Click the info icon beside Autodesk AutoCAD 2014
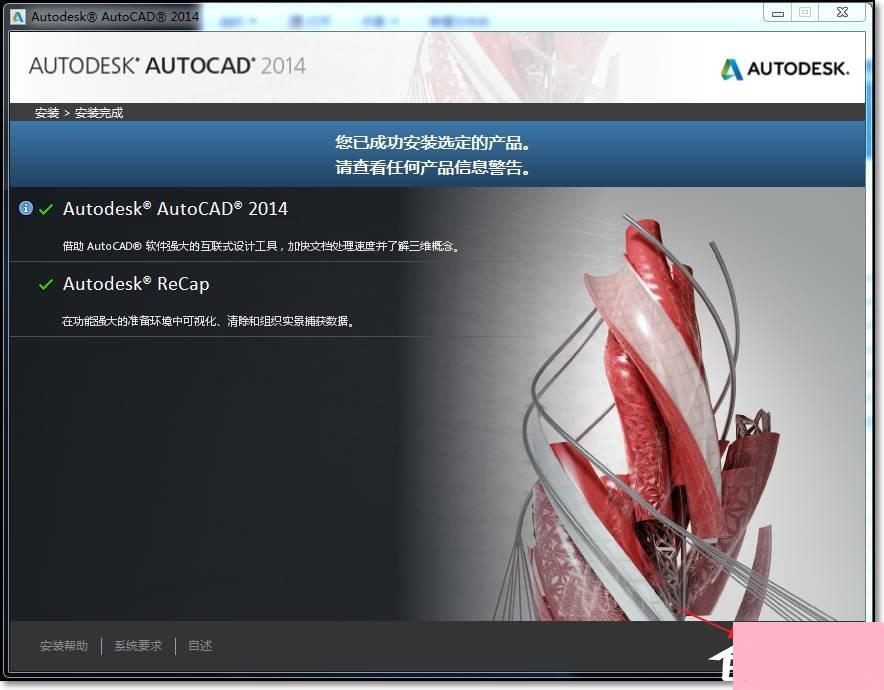 (25, 208)
